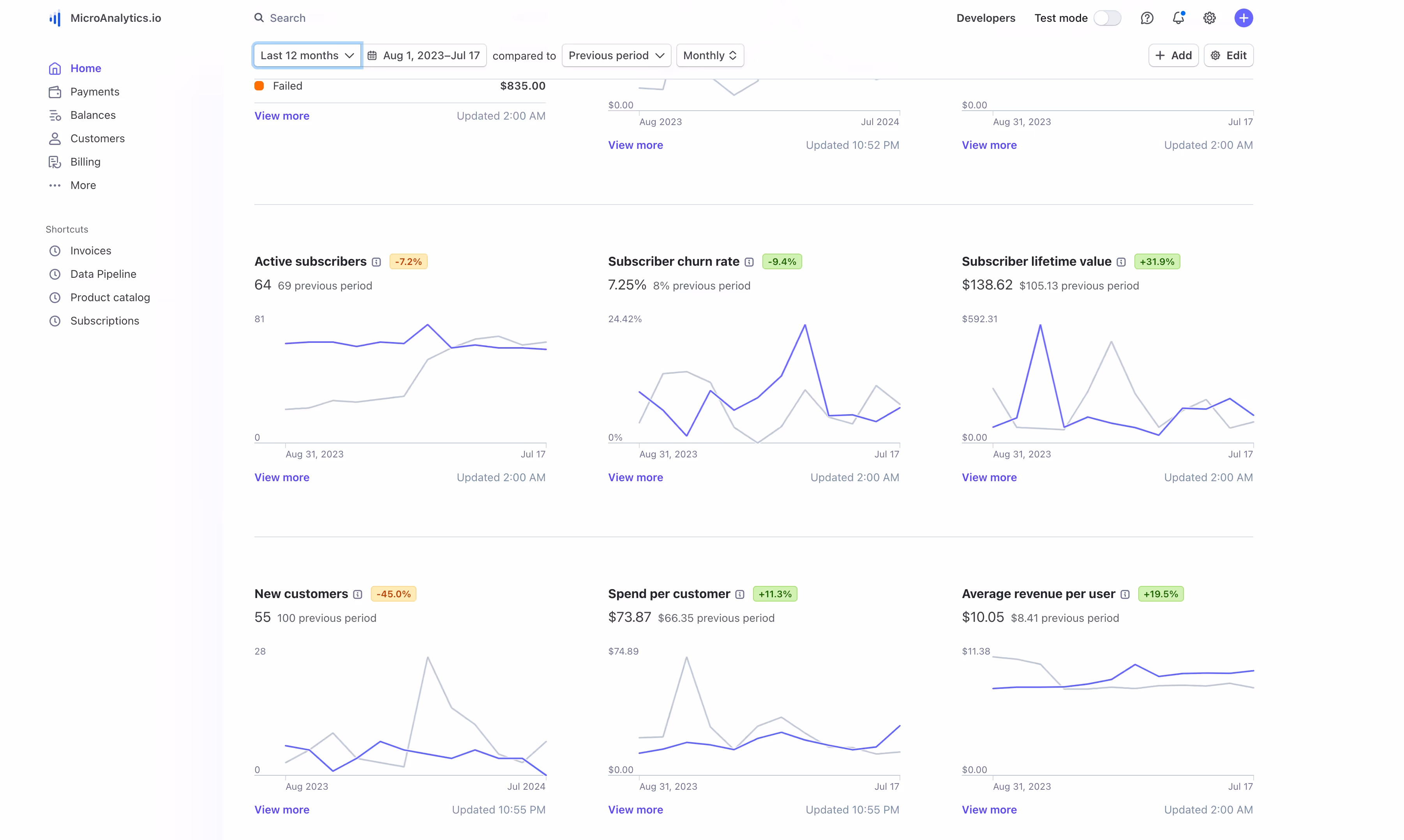Open the Previous period dropdown
Image resolution: width=1404 pixels, height=840 pixels.
tap(616, 55)
